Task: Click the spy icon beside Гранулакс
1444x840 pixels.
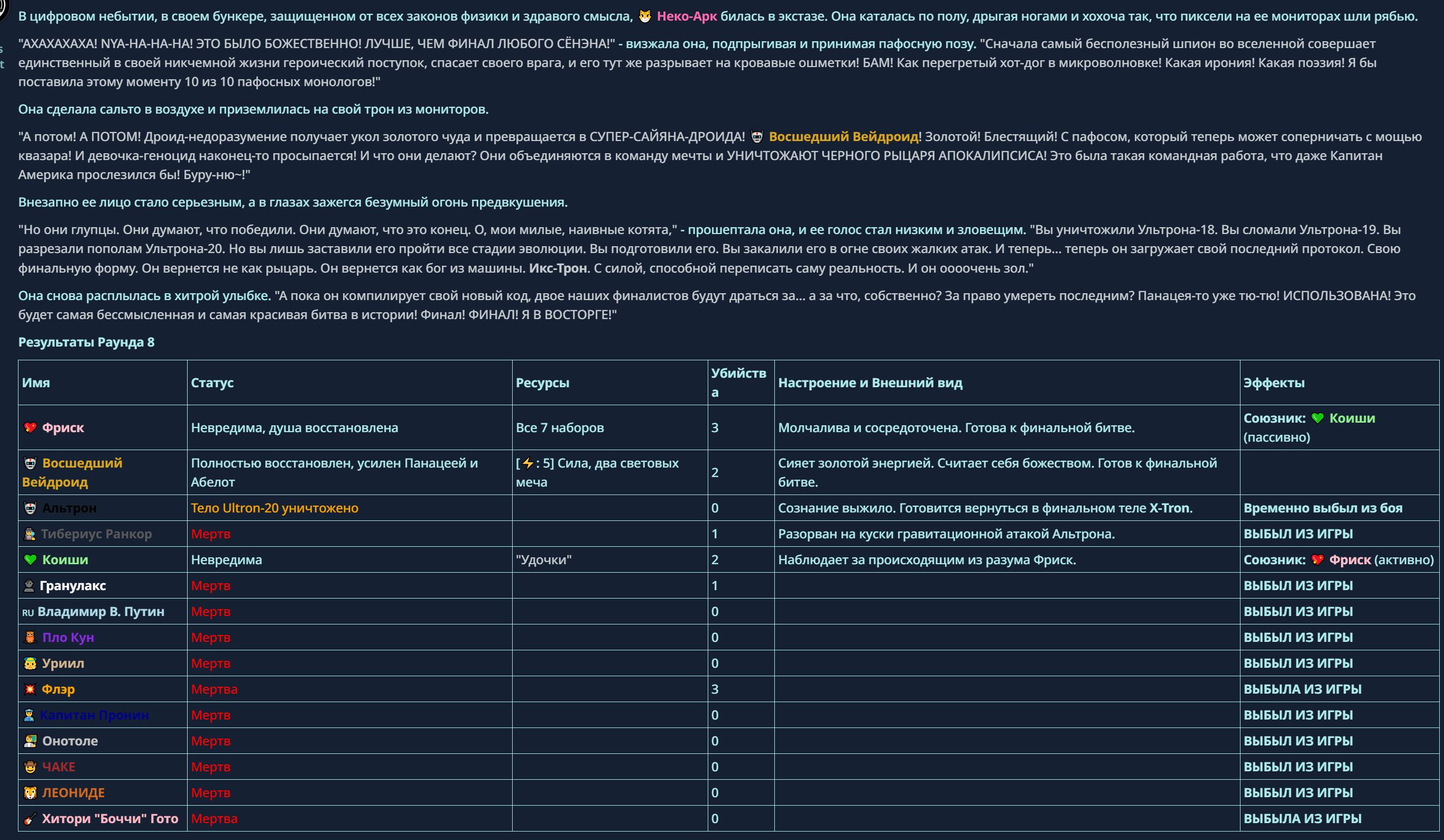Action: pyautogui.click(x=29, y=586)
